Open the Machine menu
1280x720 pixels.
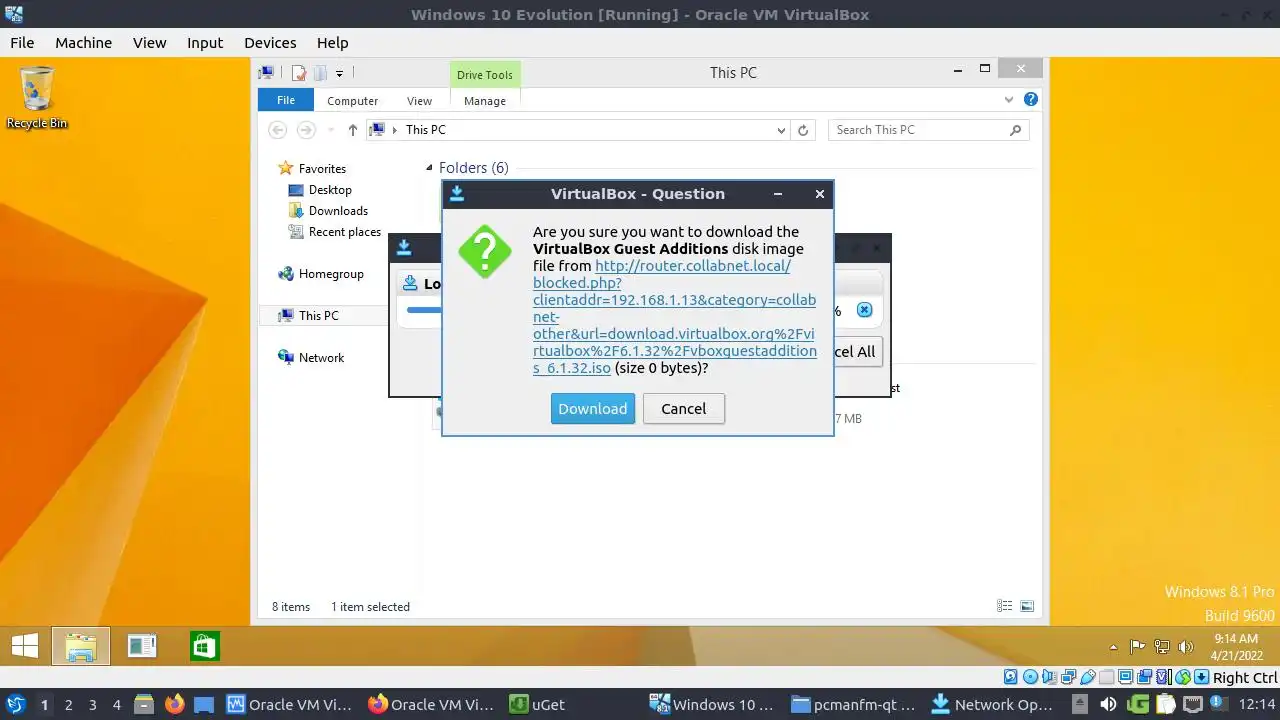pyautogui.click(x=83, y=43)
